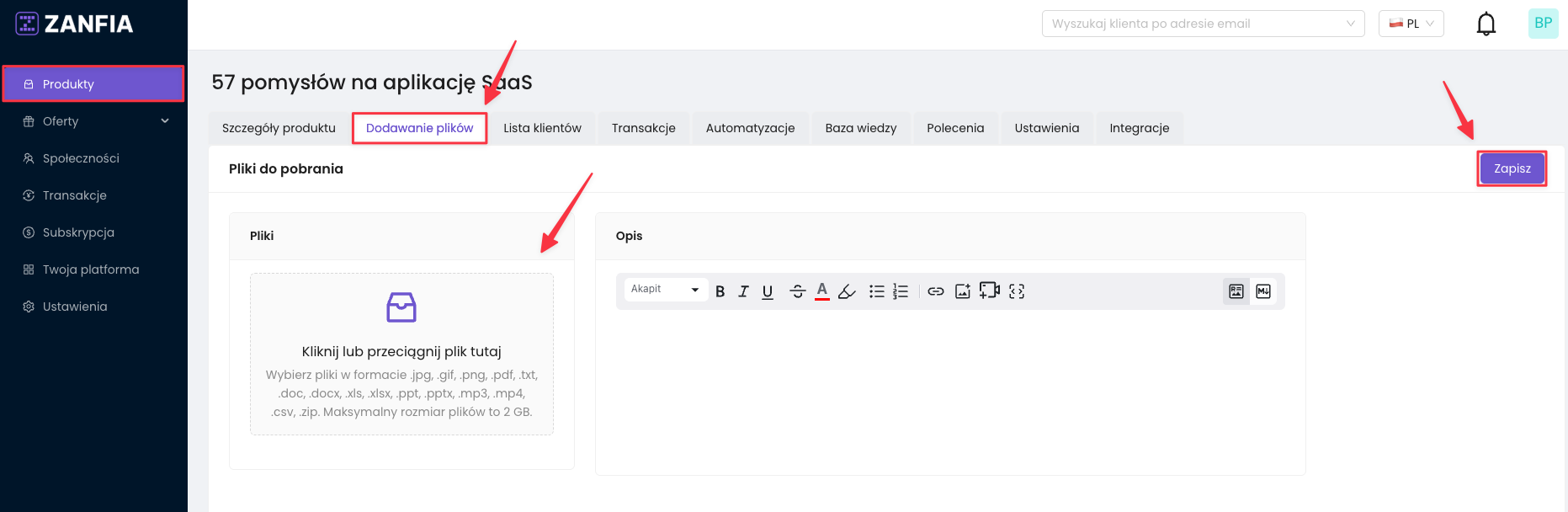This screenshot has height=512, width=1568.
Task: Open the PL language selector
Action: 1411,24
